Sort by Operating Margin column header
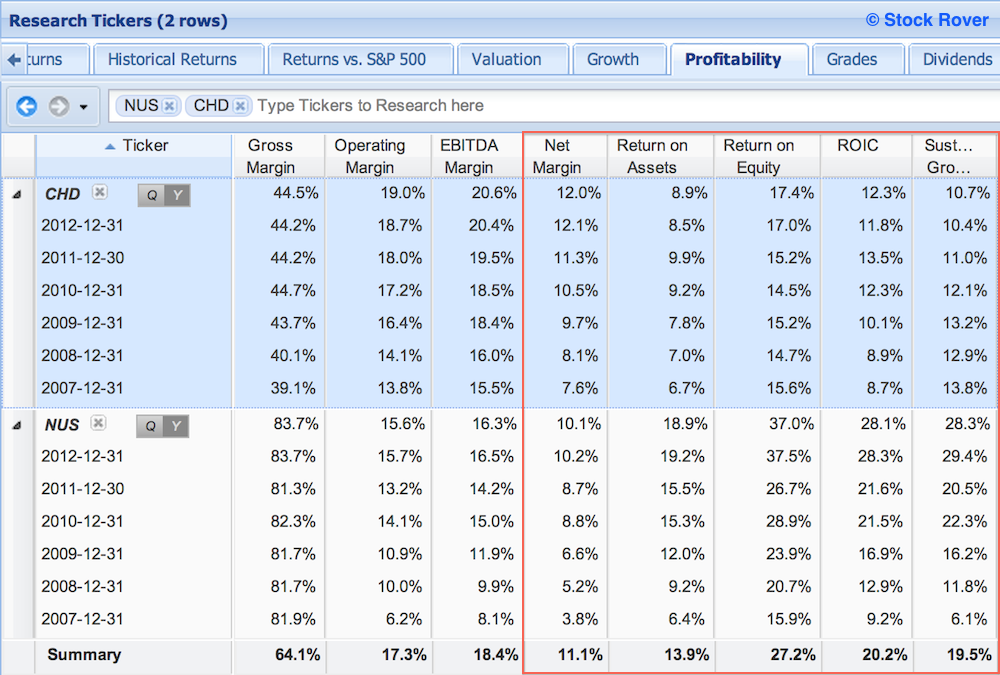The image size is (1000, 675). click(x=378, y=156)
